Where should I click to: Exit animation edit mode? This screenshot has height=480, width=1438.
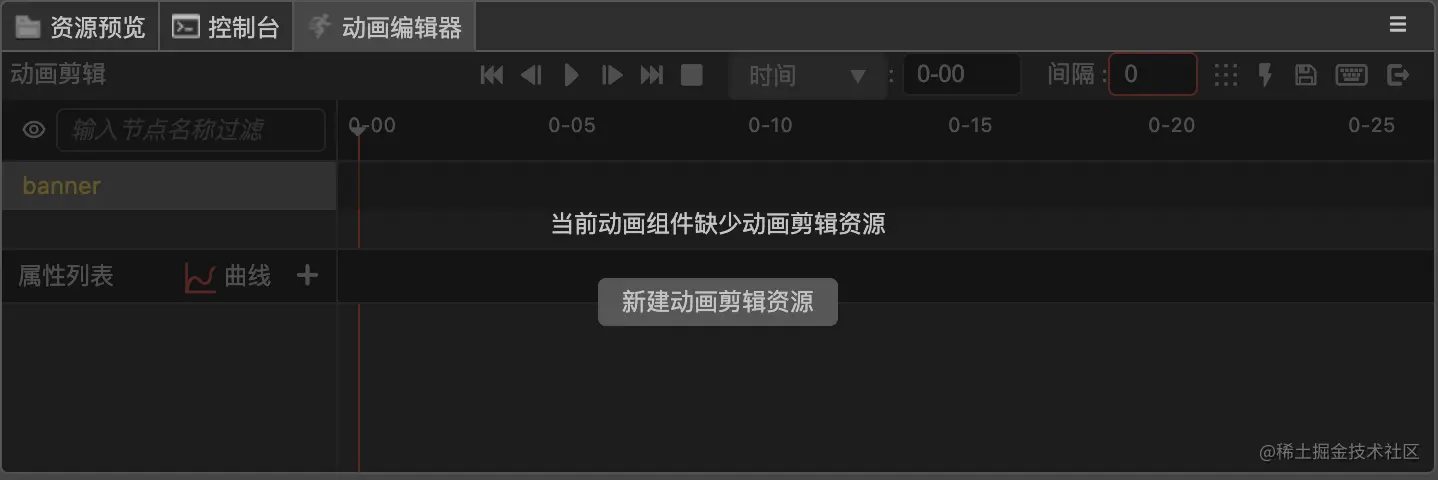tap(1398, 75)
